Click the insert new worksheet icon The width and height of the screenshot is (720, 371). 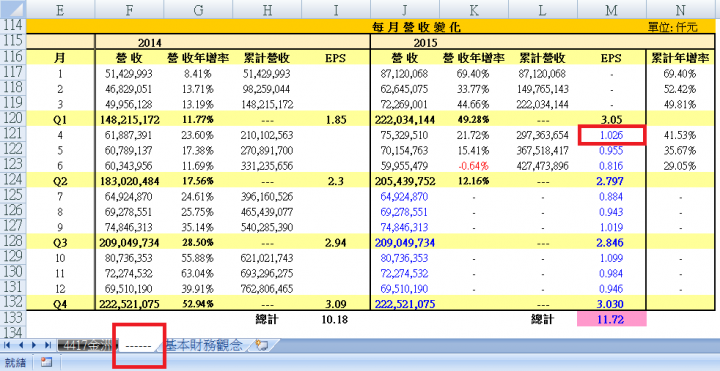click(262, 345)
